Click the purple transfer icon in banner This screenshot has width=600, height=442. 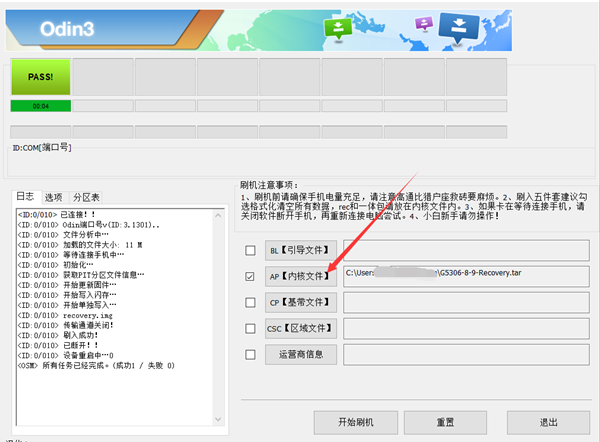pos(424,23)
